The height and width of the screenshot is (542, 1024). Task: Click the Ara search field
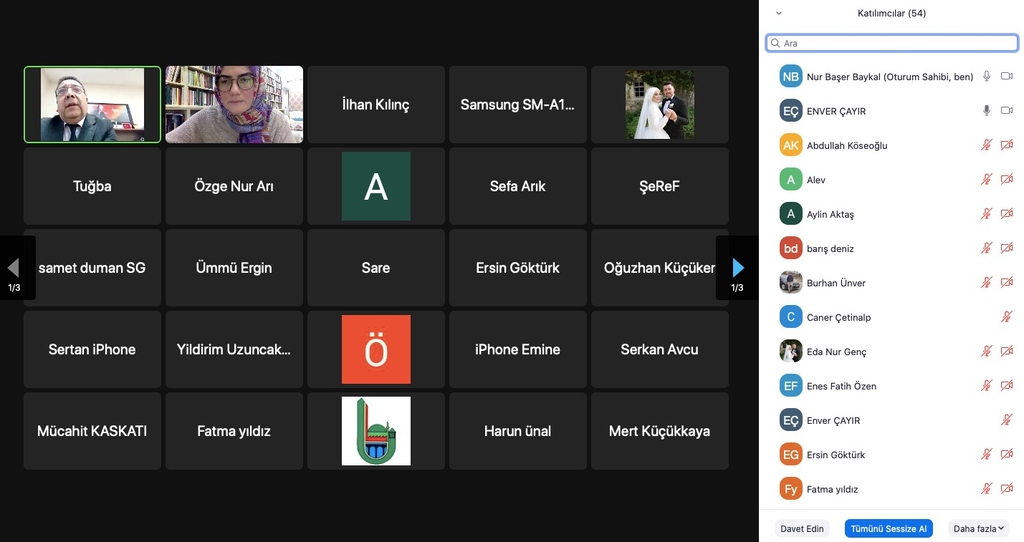tap(895, 44)
